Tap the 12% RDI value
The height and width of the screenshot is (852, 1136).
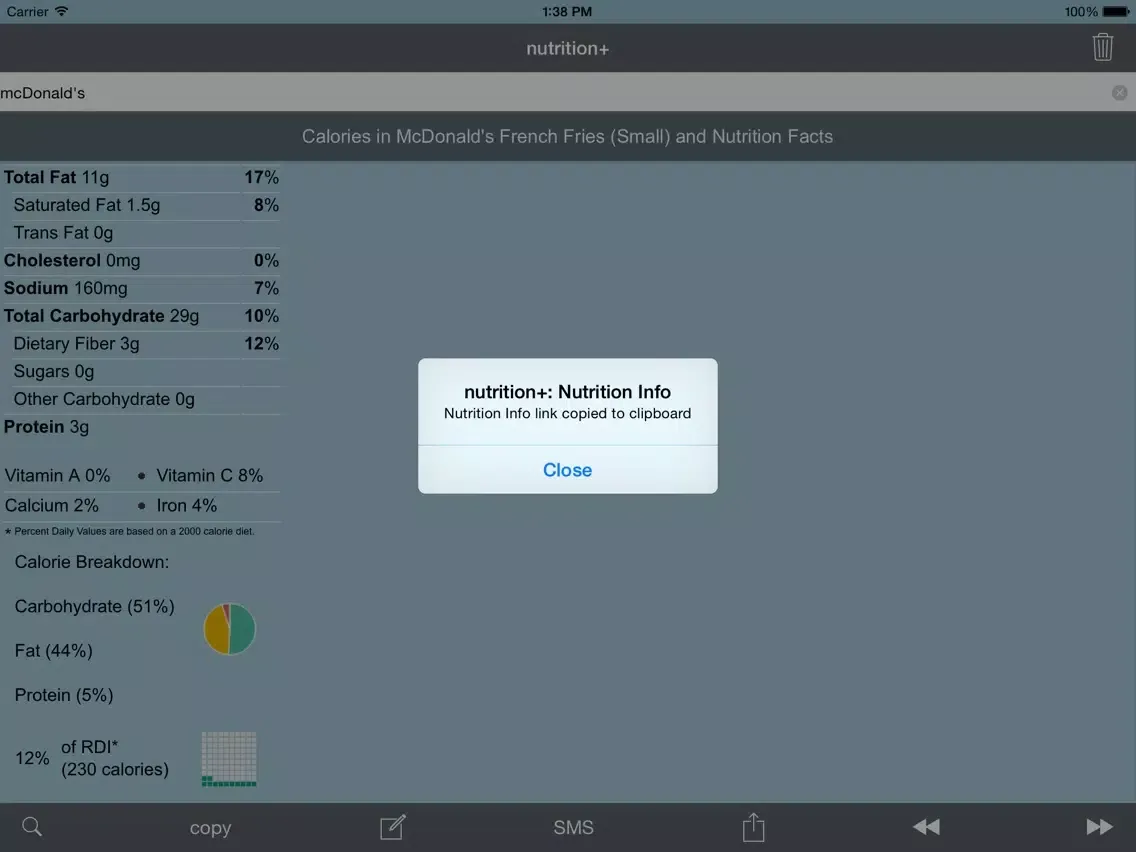(33, 759)
